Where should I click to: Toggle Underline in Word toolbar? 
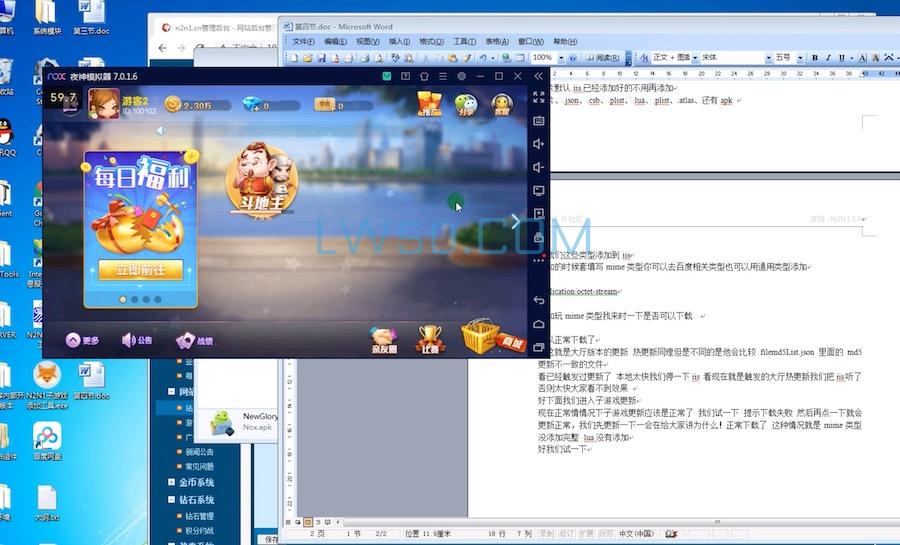pos(842,58)
